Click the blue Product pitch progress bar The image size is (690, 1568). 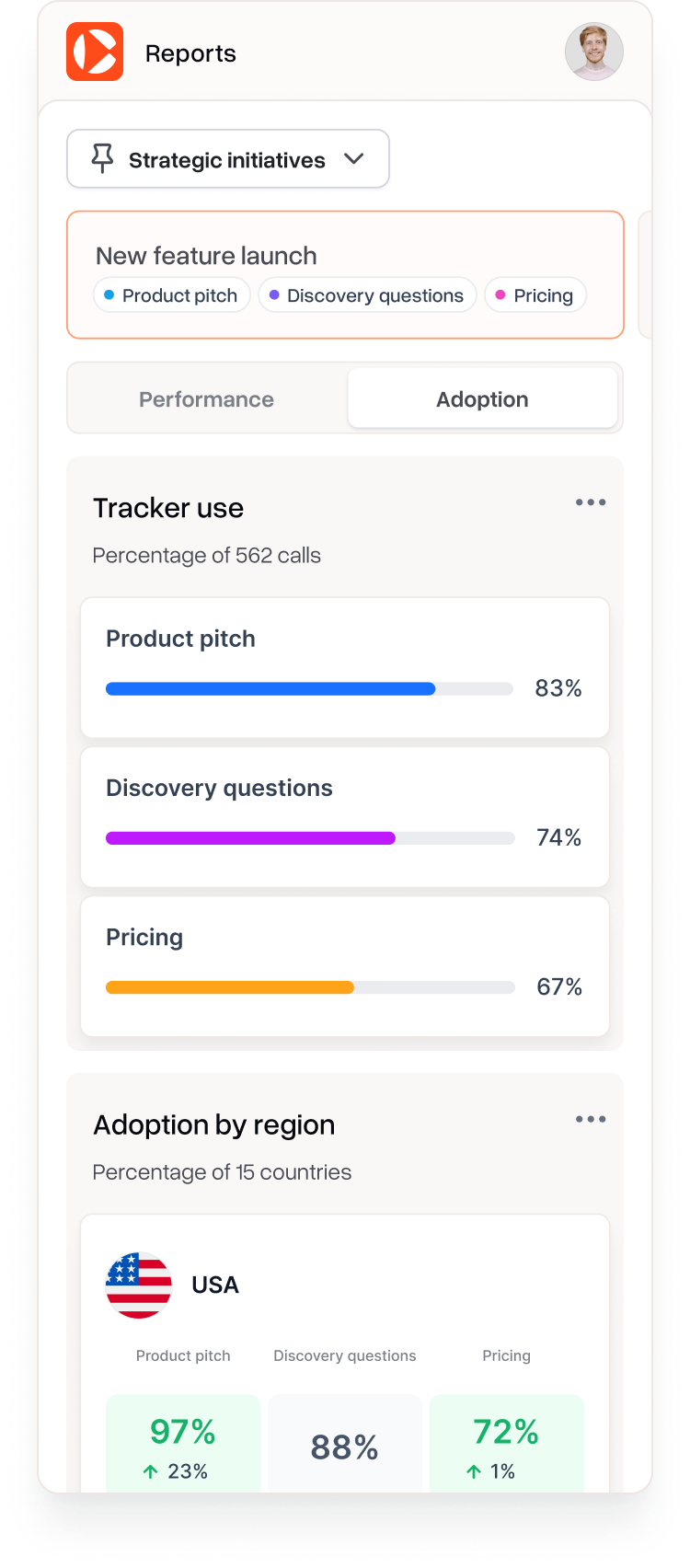click(270, 688)
